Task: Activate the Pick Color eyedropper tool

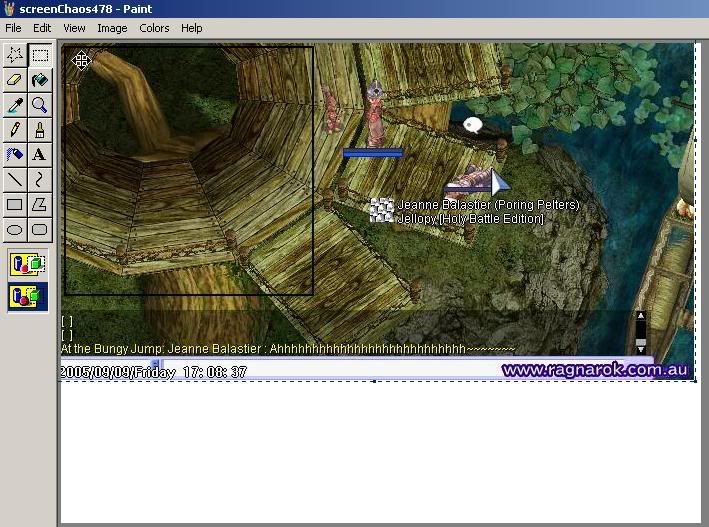Action: tap(15, 105)
